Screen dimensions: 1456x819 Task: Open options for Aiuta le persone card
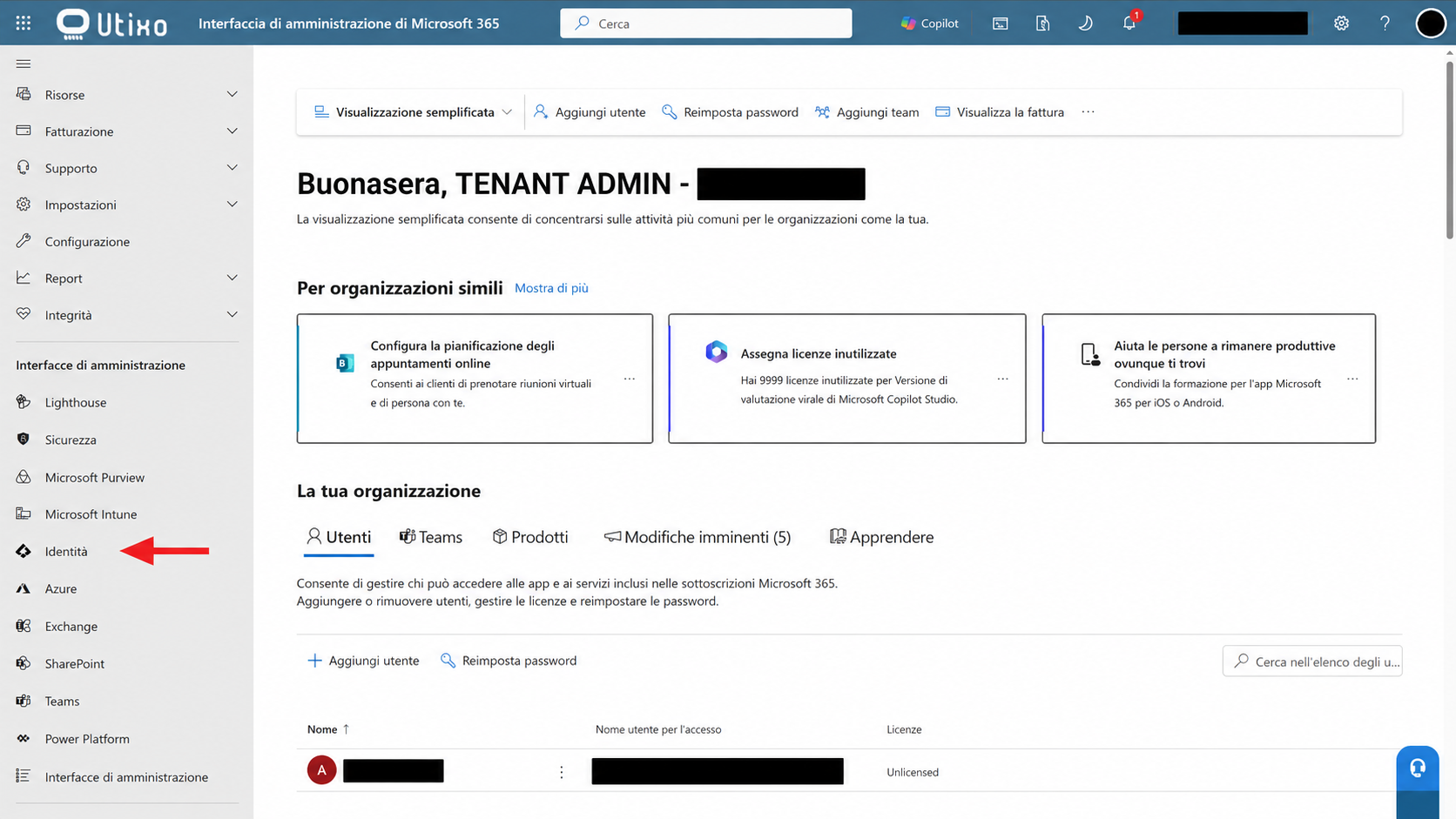coord(1352,379)
